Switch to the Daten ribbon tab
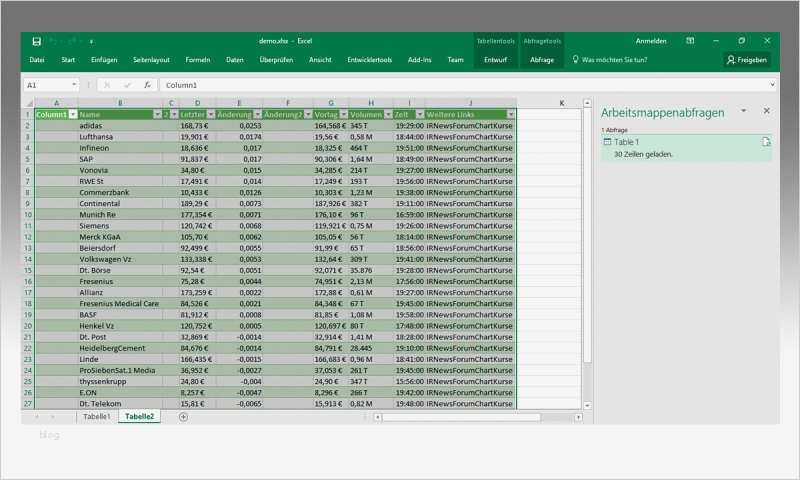This screenshot has width=800, height=480. coord(235,60)
